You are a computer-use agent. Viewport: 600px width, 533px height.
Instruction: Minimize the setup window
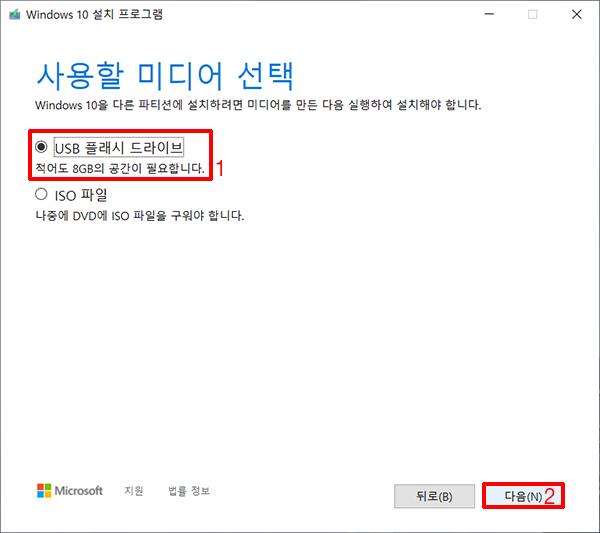click(x=489, y=15)
